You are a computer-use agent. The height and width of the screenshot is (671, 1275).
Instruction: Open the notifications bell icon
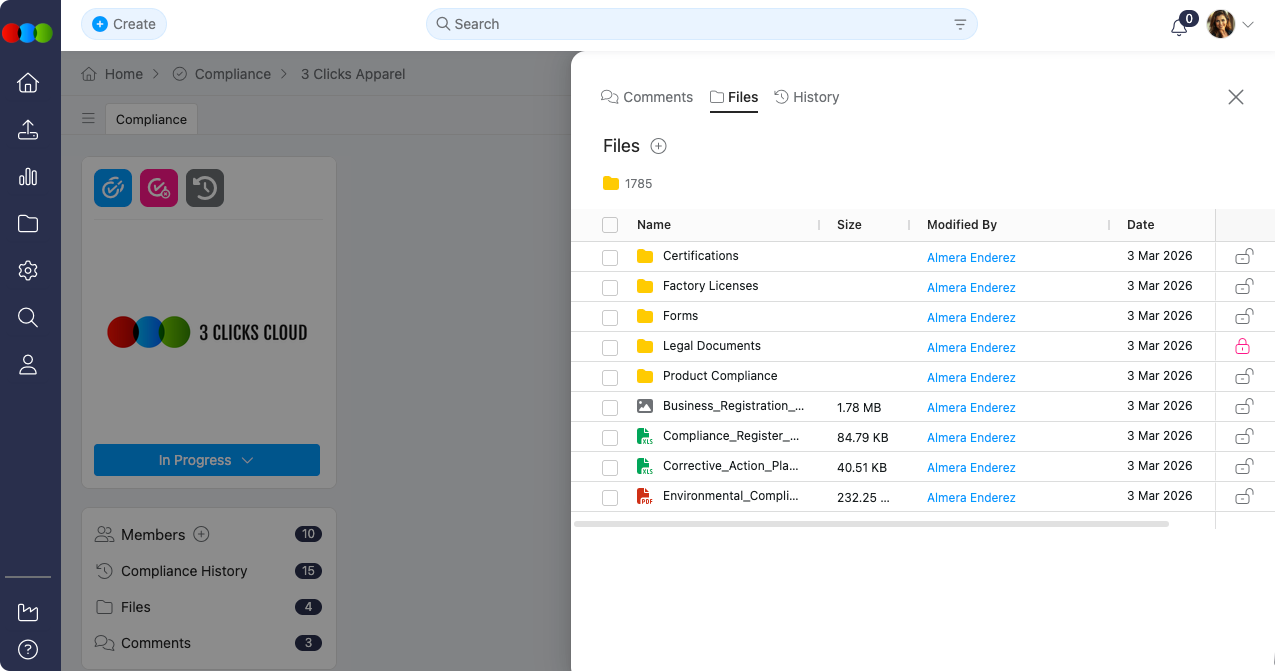pos(1179,26)
